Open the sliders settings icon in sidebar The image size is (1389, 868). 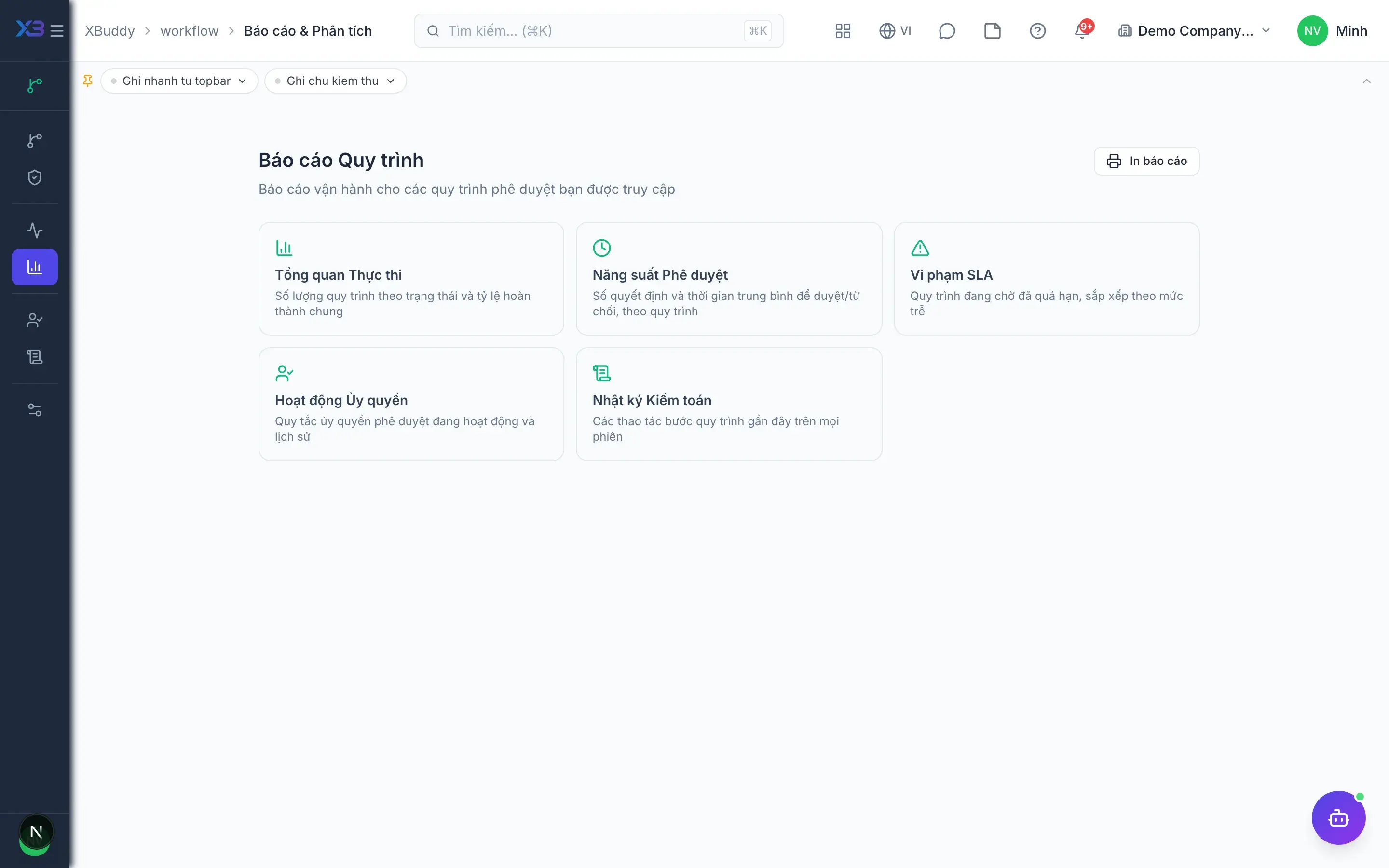coord(34,410)
